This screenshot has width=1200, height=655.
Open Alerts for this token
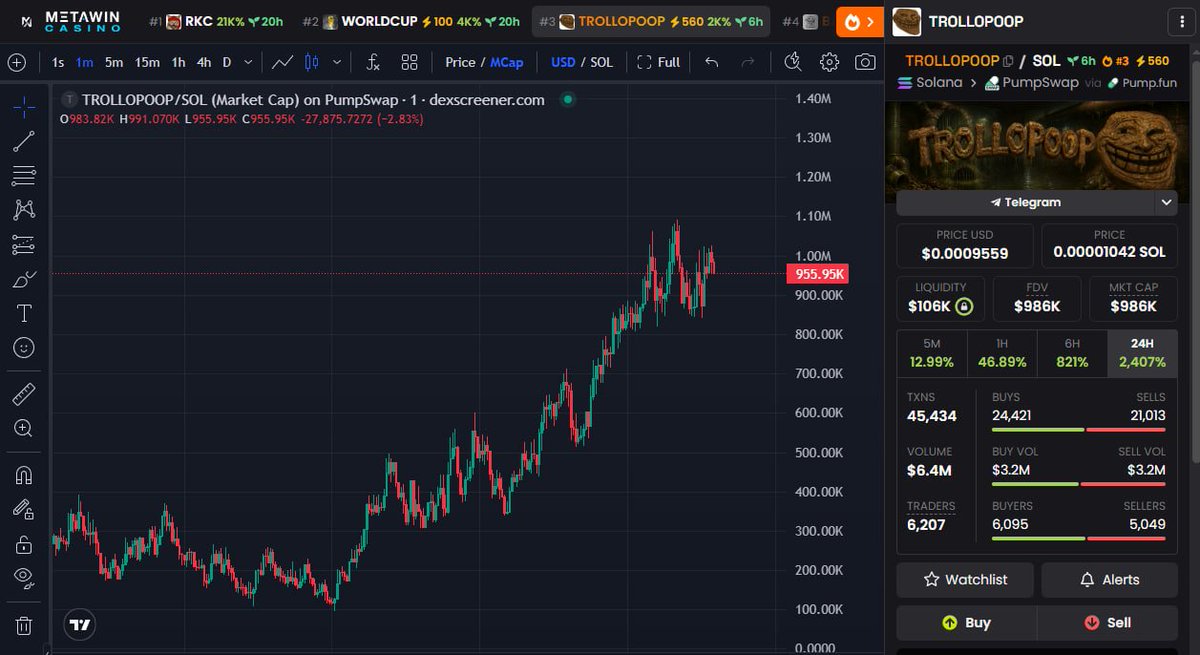point(1109,579)
